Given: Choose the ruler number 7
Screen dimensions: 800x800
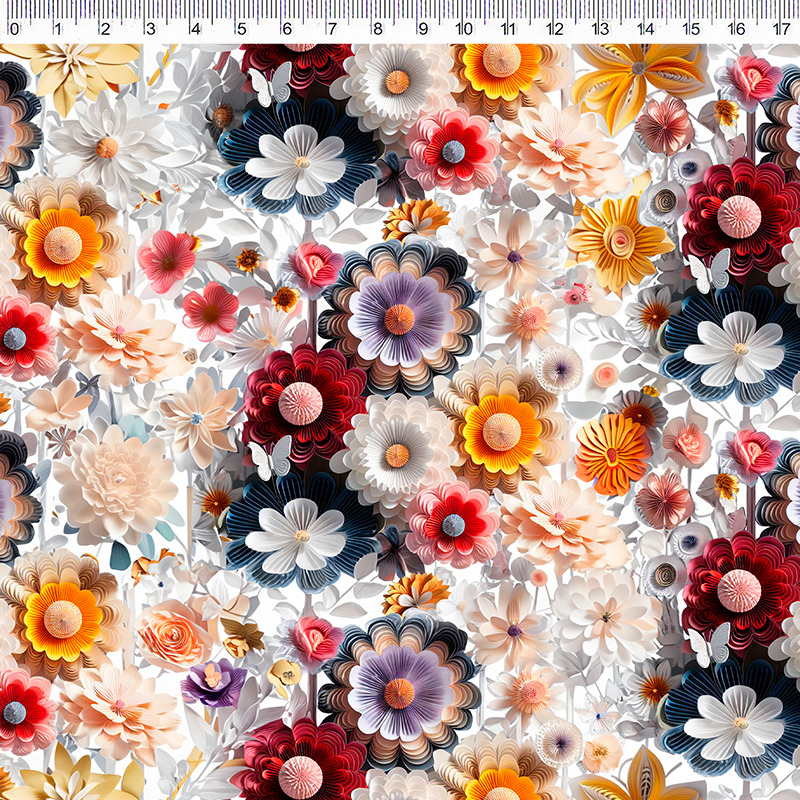Looking at the screenshot, I should 332,29.
